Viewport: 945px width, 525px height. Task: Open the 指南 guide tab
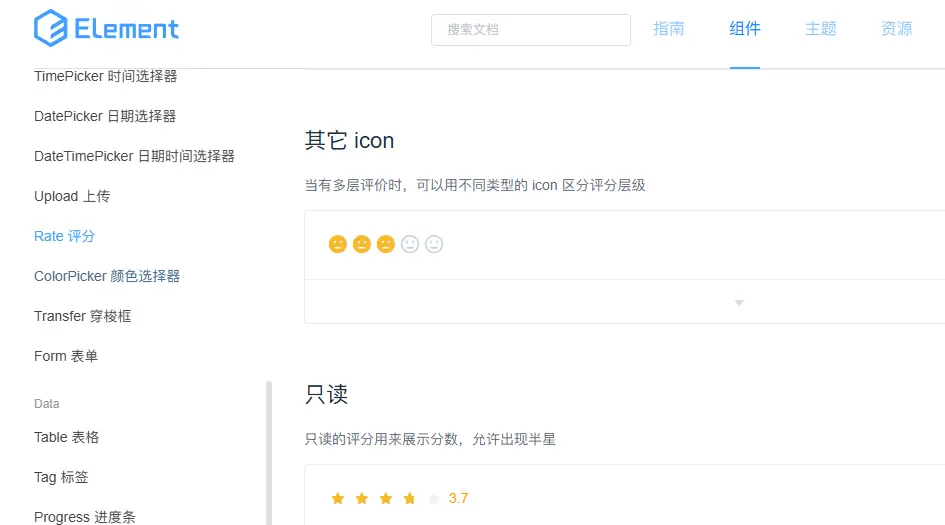(x=669, y=29)
